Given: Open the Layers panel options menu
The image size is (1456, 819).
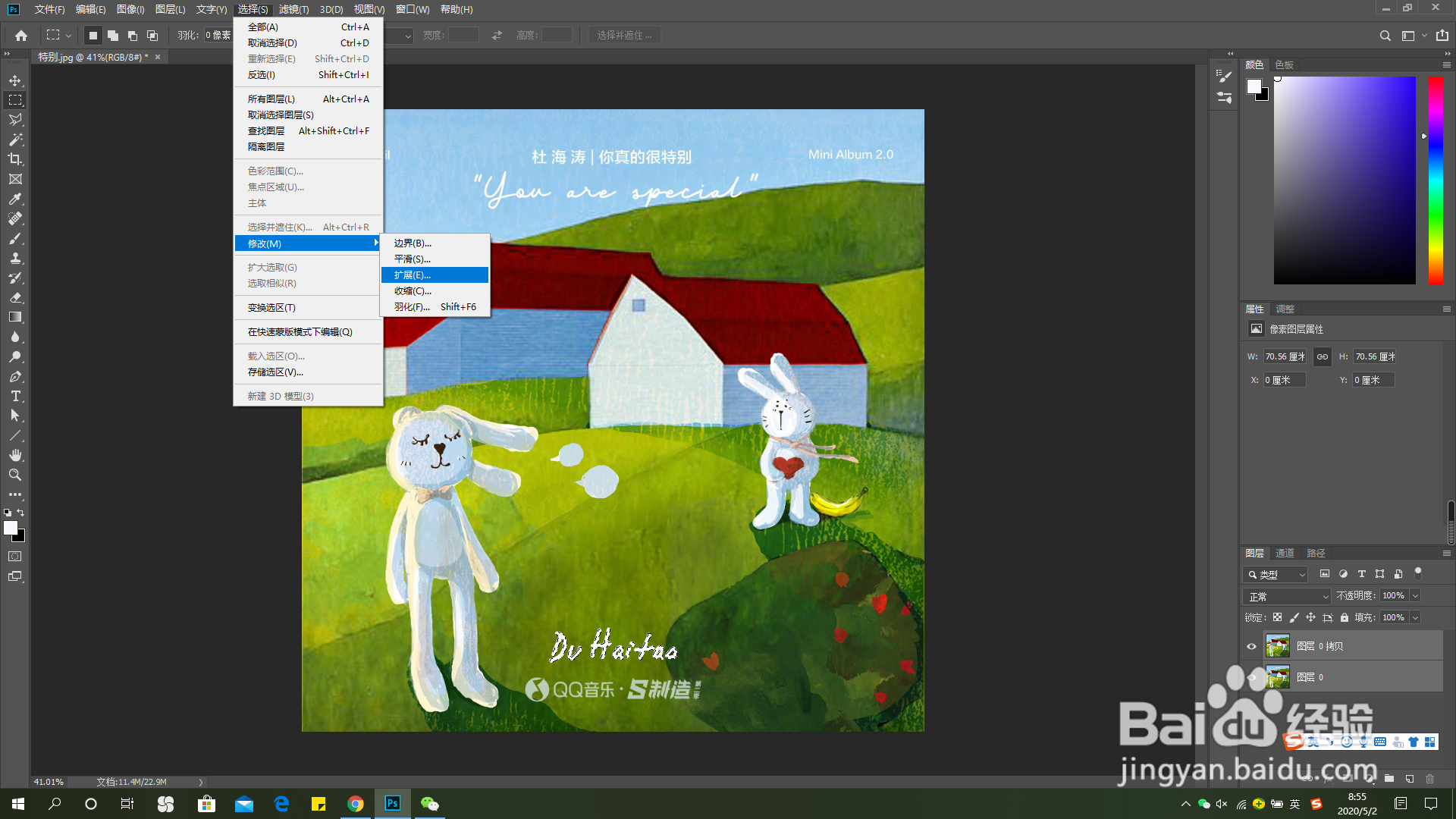Looking at the screenshot, I should [1446, 554].
